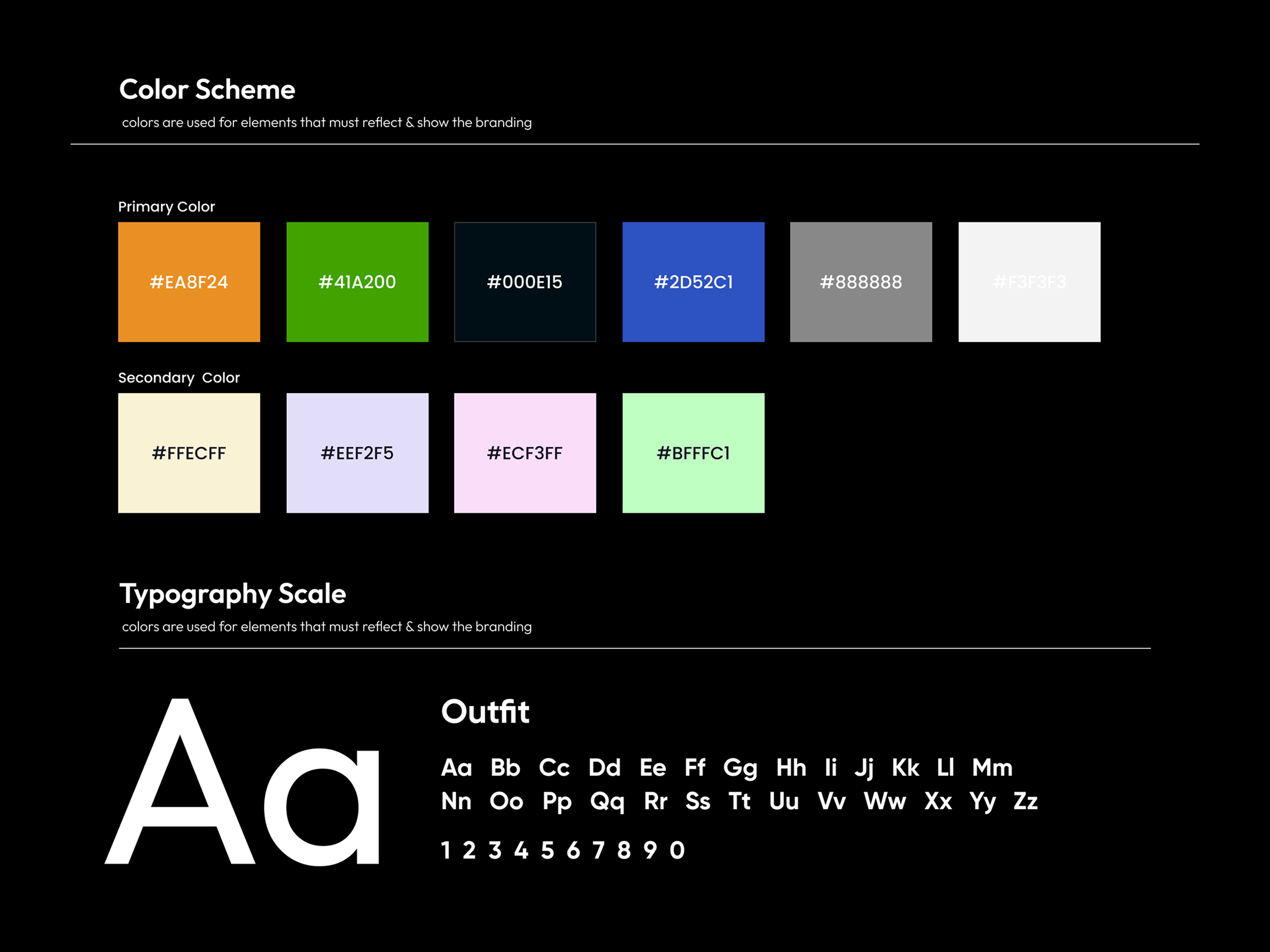Choose the mint #BFFFC1 secondary swatch
The width and height of the screenshot is (1270, 952).
[693, 453]
